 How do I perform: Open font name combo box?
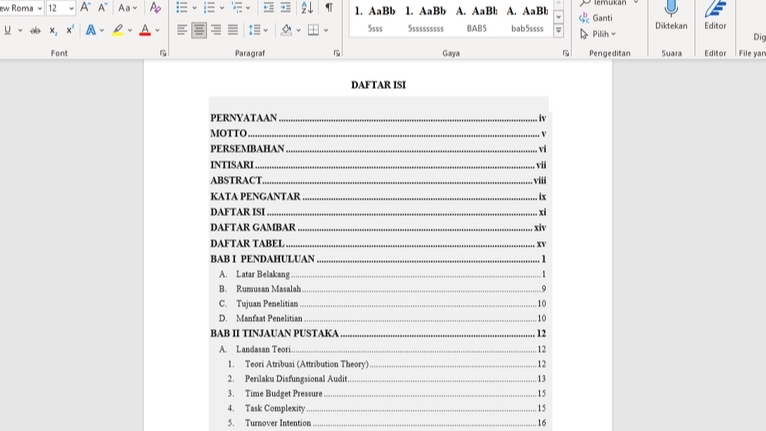pos(21,8)
